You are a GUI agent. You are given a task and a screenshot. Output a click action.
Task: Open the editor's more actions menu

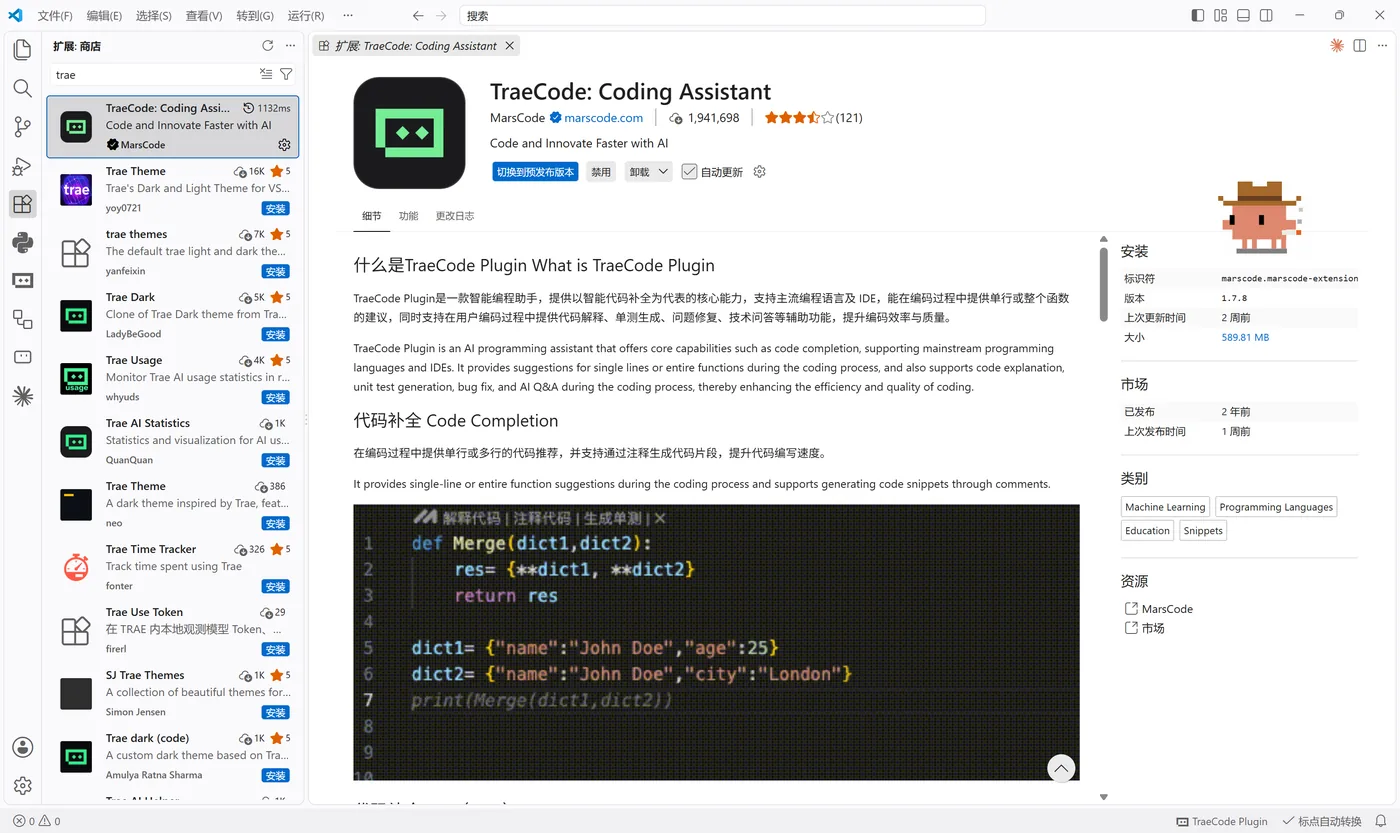1382,46
